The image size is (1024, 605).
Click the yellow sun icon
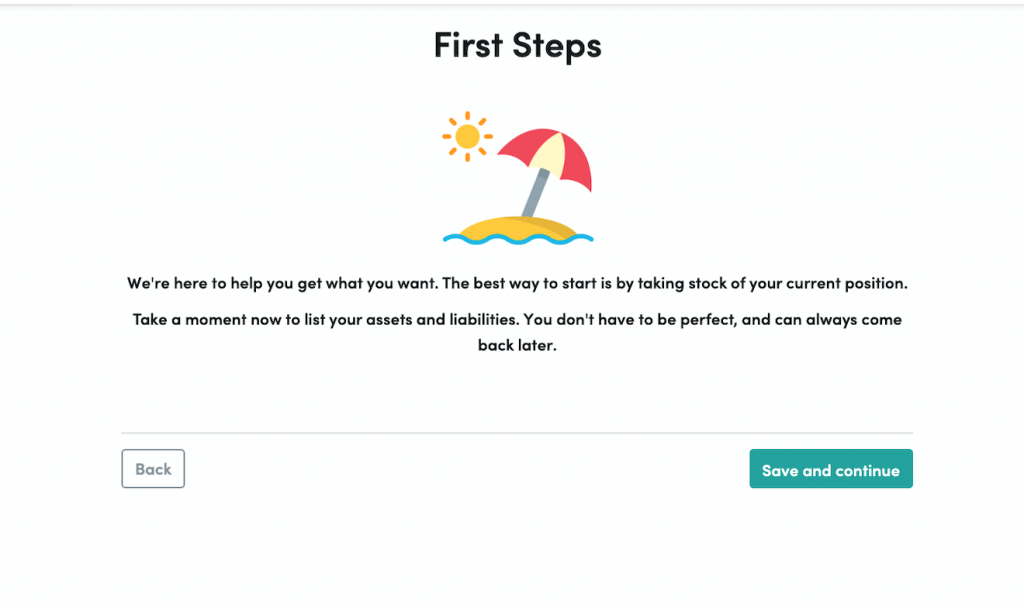(x=466, y=136)
